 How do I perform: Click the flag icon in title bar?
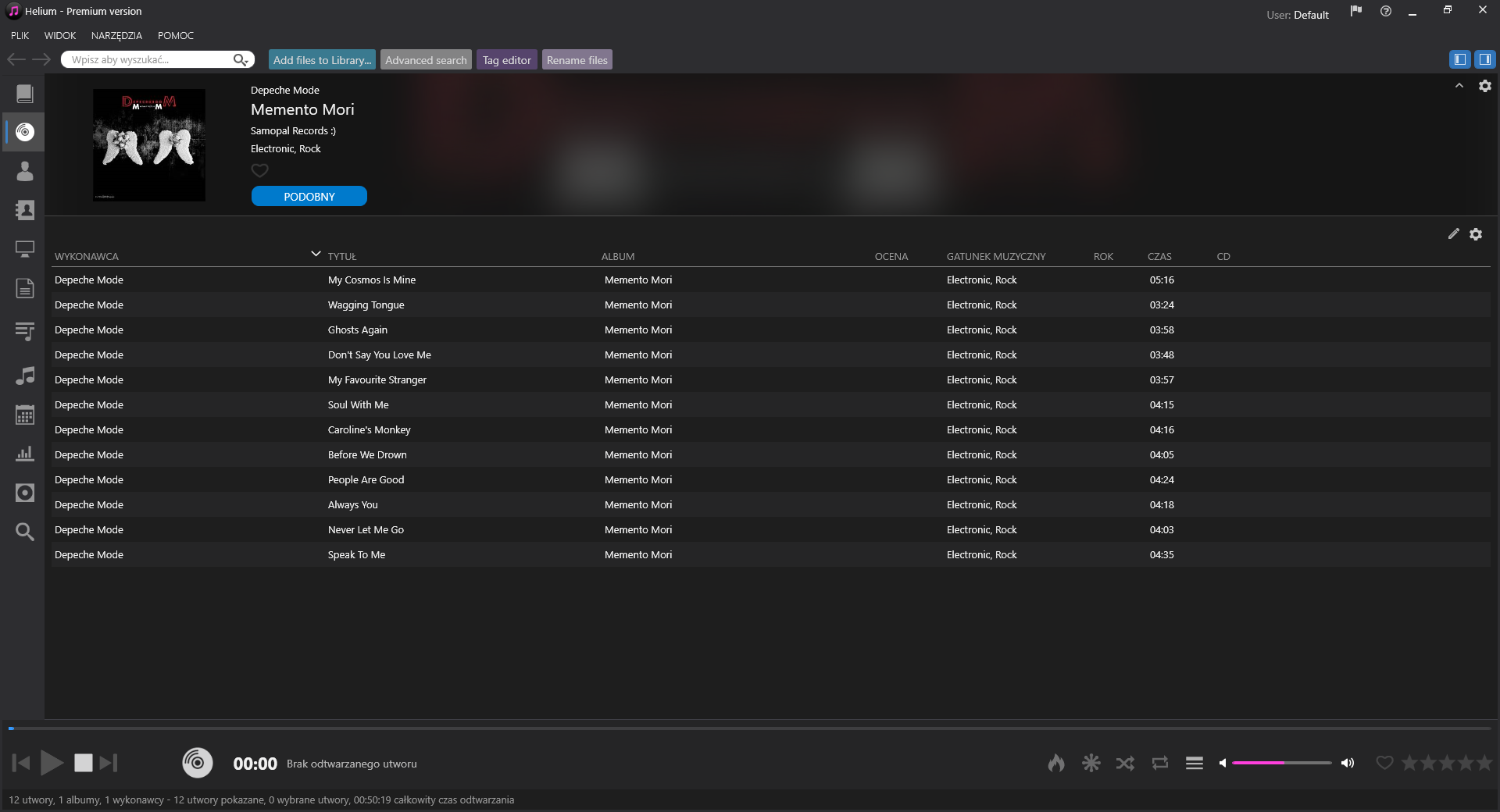click(1356, 11)
